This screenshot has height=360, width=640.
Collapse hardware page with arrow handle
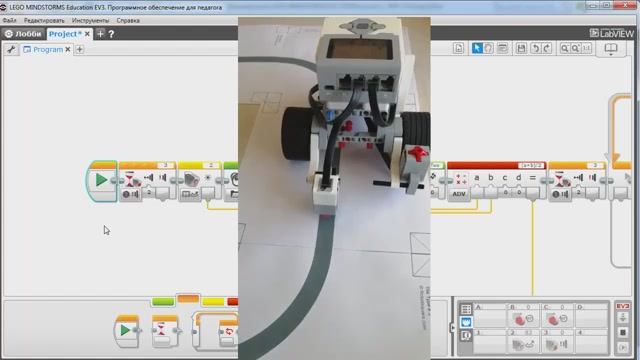[452, 328]
